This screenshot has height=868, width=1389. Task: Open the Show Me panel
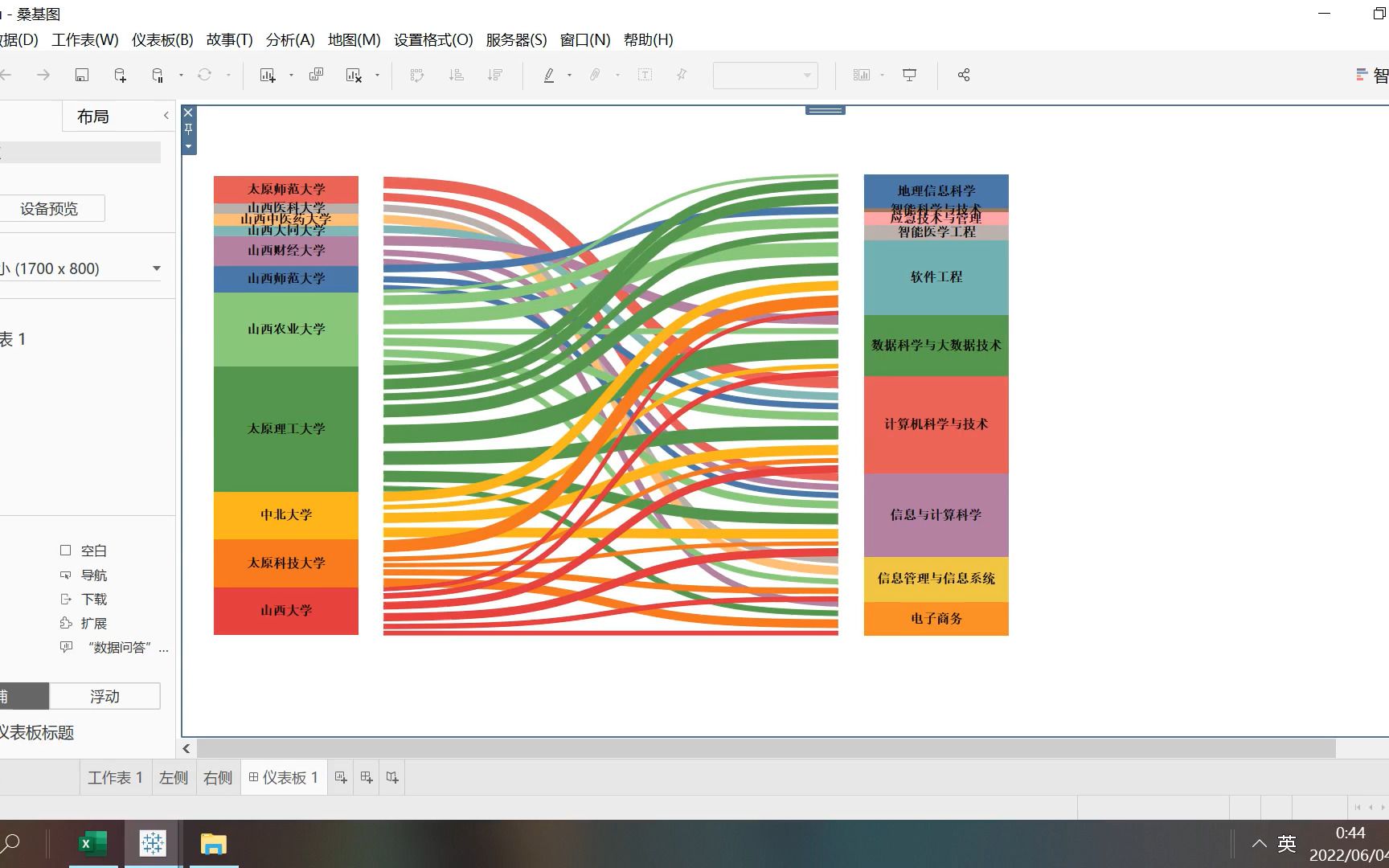pyautogui.click(x=1373, y=76)
